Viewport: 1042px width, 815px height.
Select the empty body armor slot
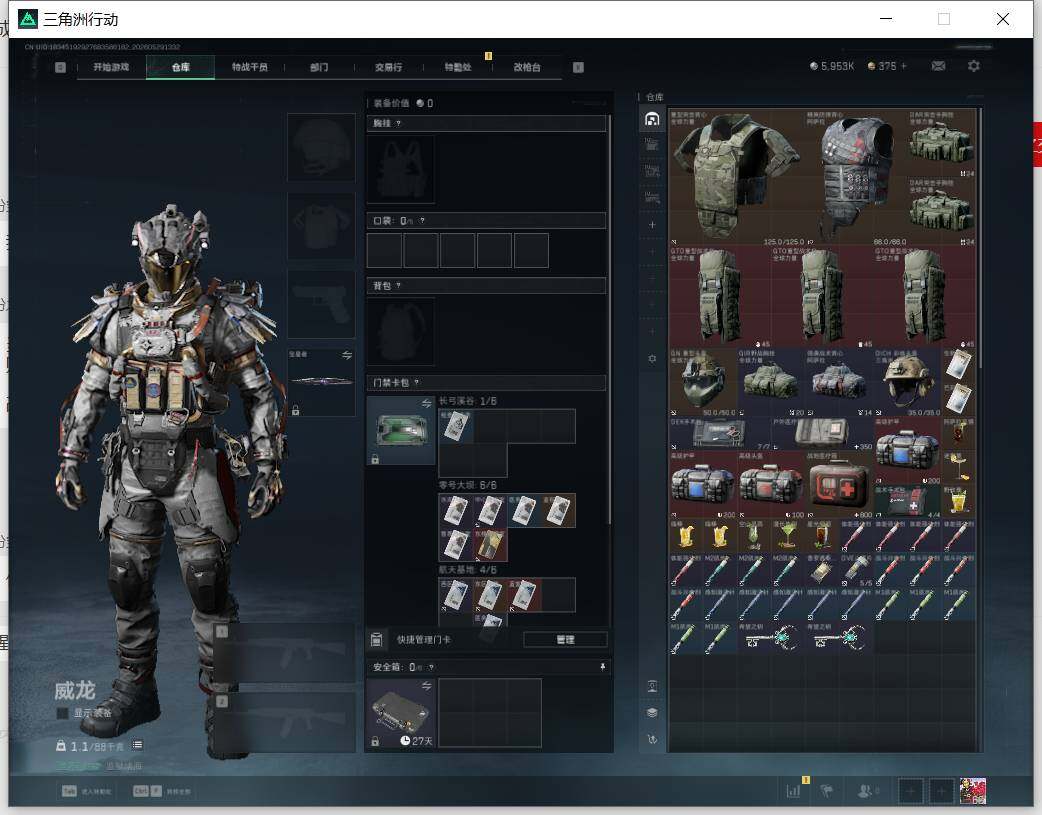point(321,226)
